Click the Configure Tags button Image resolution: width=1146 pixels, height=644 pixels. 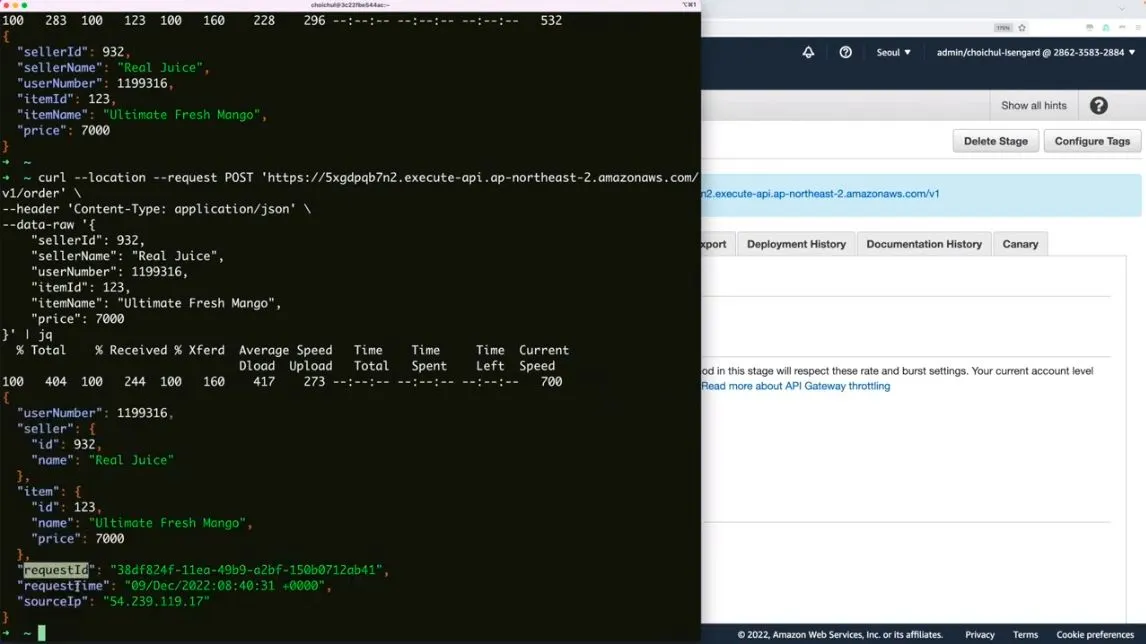click(1092, 141)
